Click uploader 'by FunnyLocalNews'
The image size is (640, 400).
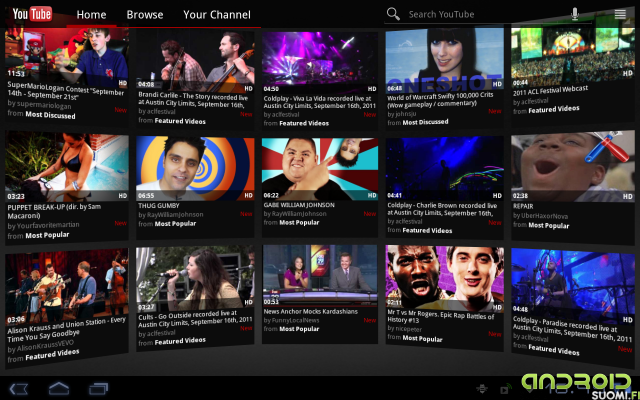coord(291,320)
